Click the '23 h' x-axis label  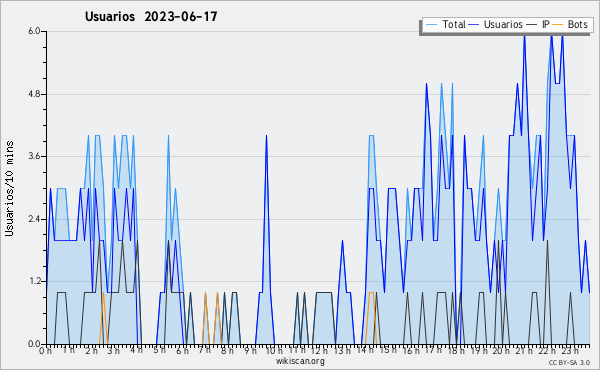(569, 351)
